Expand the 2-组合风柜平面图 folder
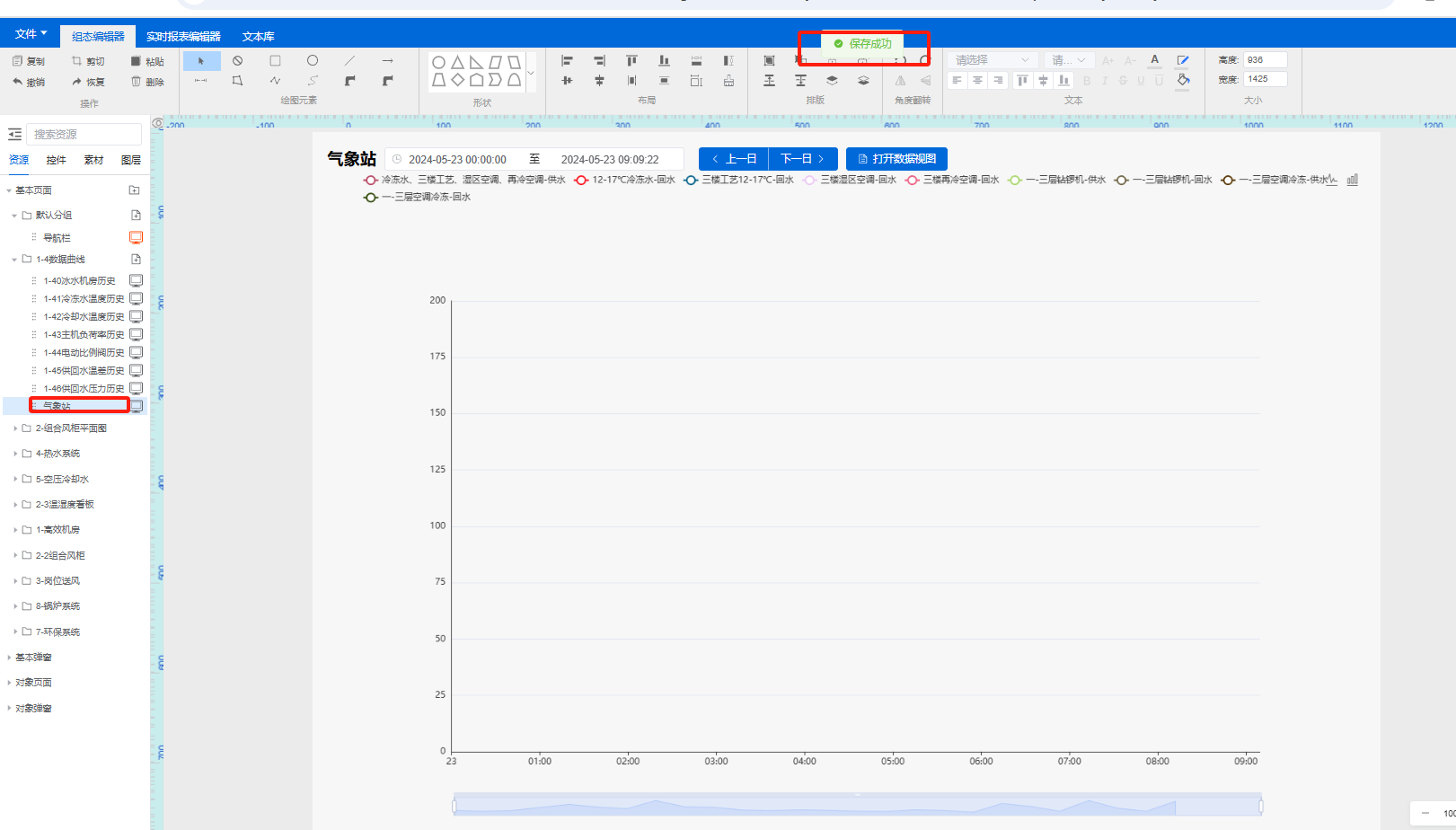Image resolution: width=1456 pixels, height=830 pixels. (x=15, y=428)
